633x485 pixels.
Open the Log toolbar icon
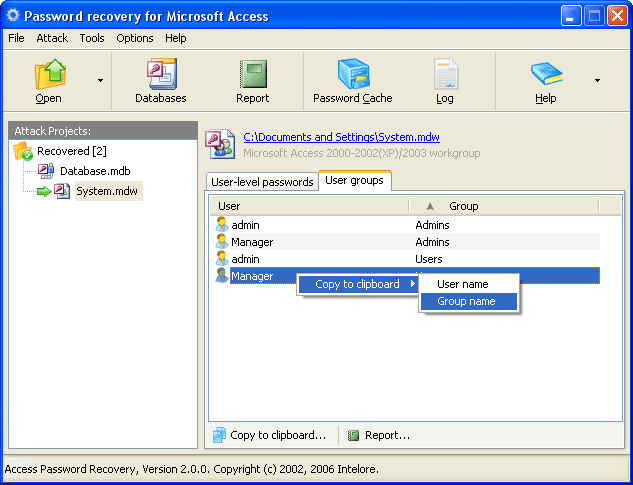pyautogui.click(x=445, y=74)
